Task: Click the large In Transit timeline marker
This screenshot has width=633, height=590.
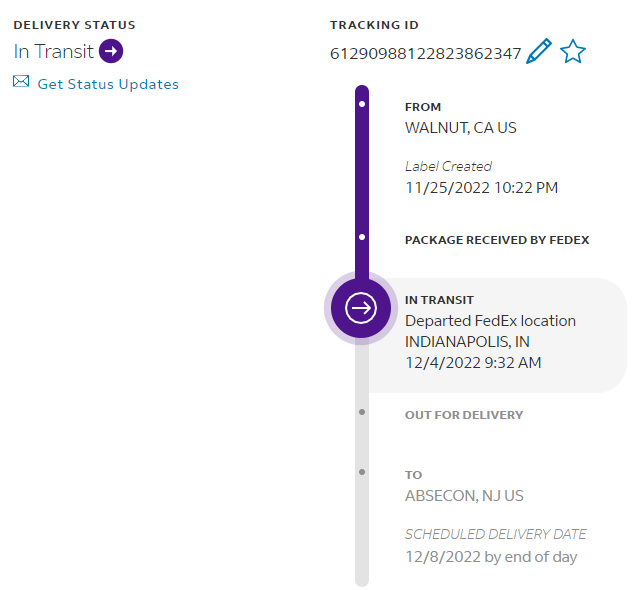Action: [360, 308]
